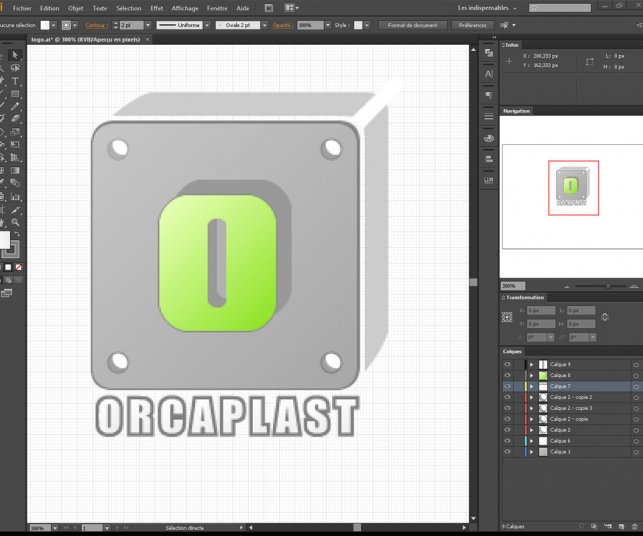Open Bridge icon in menu bar
The image size is (643, 536).
pyautogui.click(x=269, y=8)
